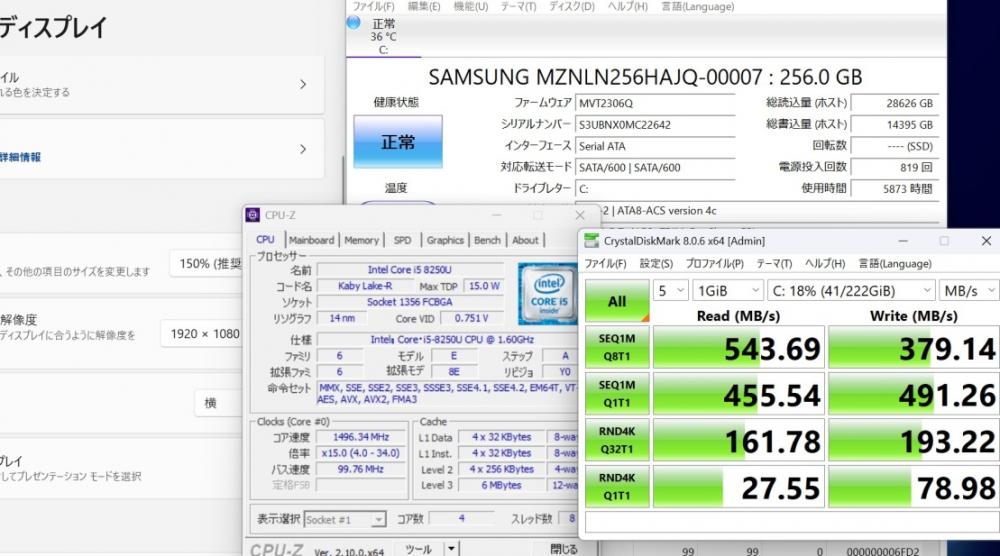Open 設定(S) menu in CrystalDiskMark
Image resolution: width=1000 pixels, height=556 pixels.
click(656, 263)
